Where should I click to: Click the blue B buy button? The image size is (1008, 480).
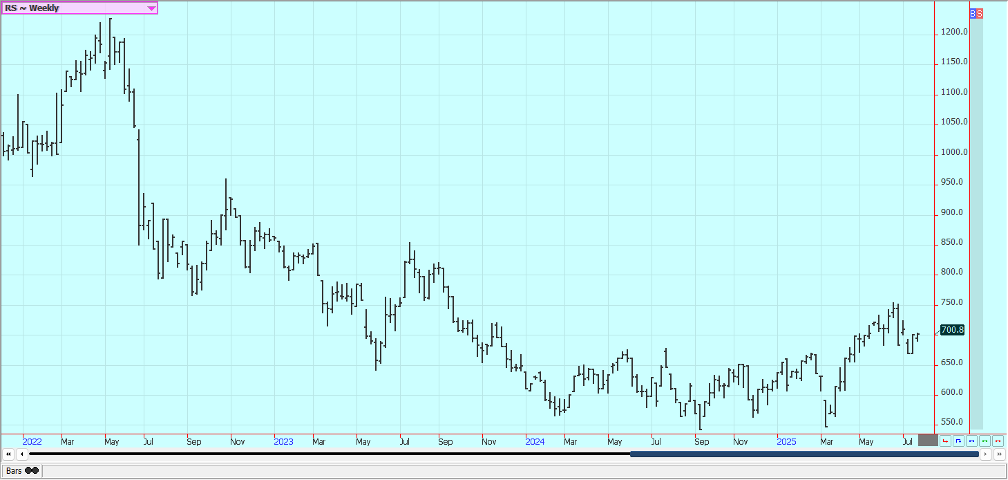[x=973, y=13]
